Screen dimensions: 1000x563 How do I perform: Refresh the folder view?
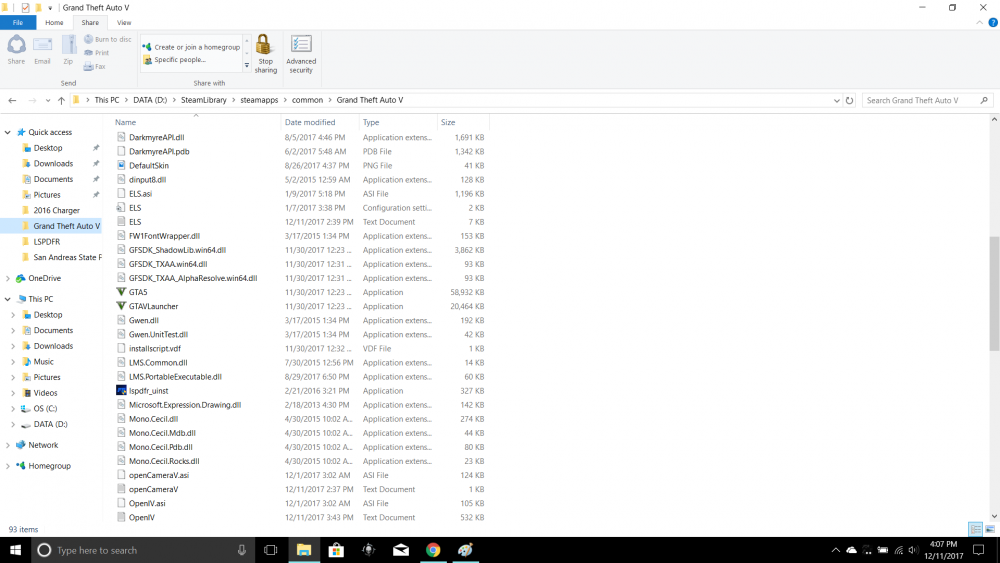(x=849, y=100)
